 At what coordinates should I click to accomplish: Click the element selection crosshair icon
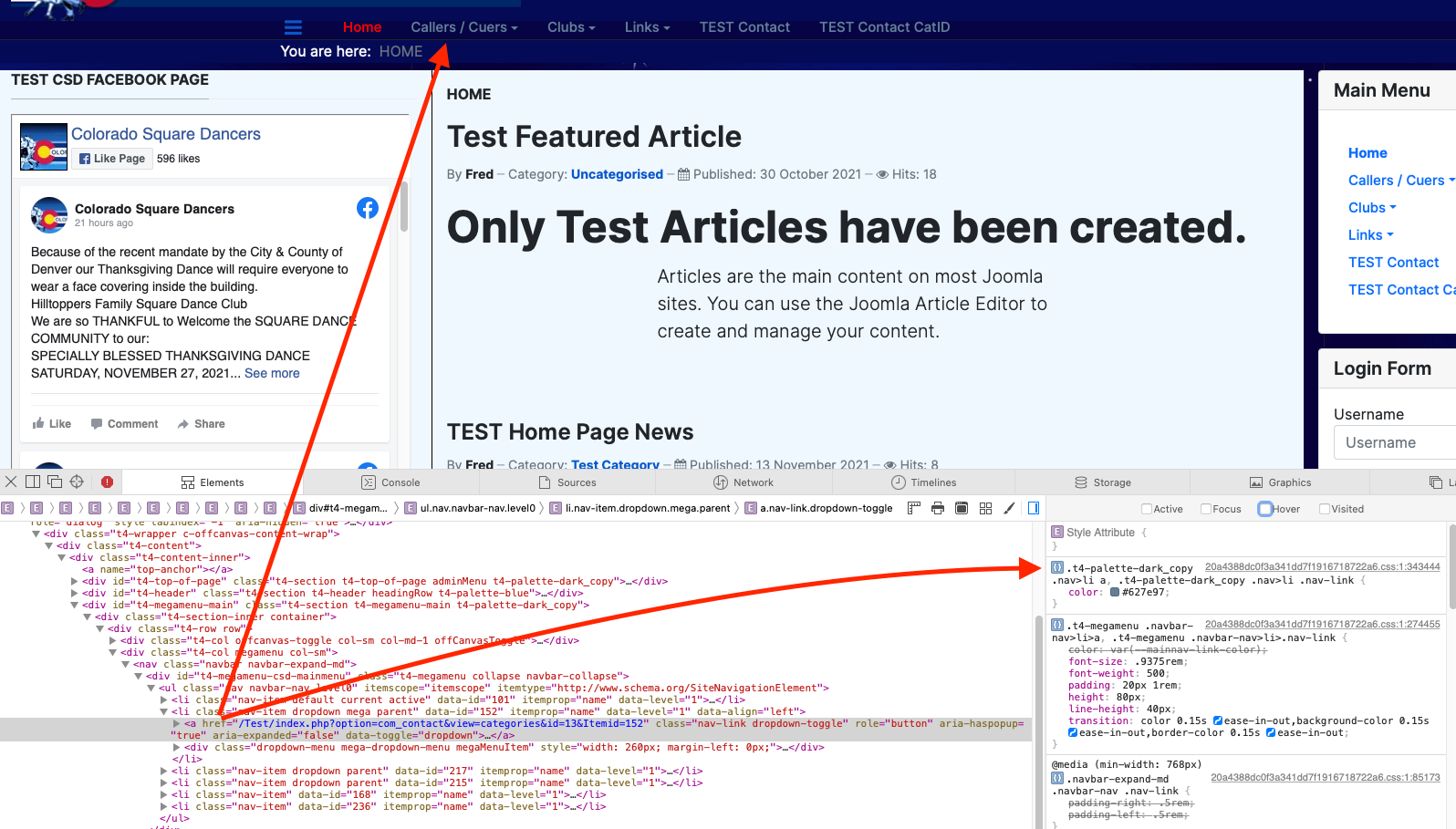77,482
